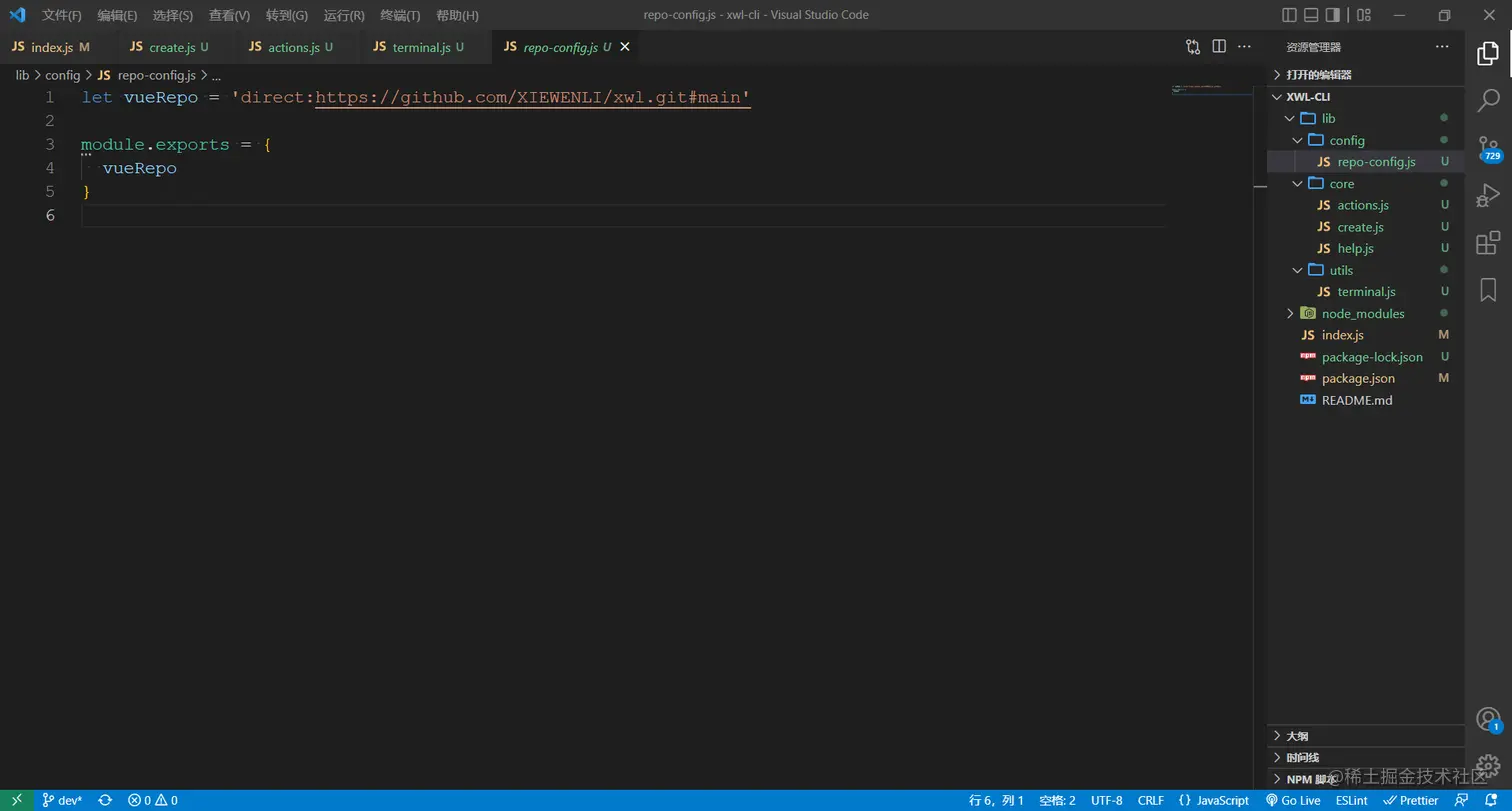Open help.js in the file tree
This screenshot has height=811, width=1512.
(1366, 248)
